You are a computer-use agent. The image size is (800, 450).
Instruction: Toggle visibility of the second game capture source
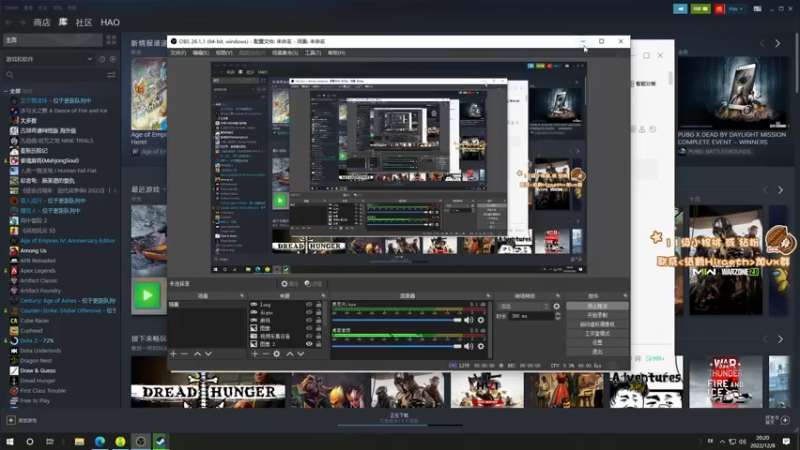309,312
